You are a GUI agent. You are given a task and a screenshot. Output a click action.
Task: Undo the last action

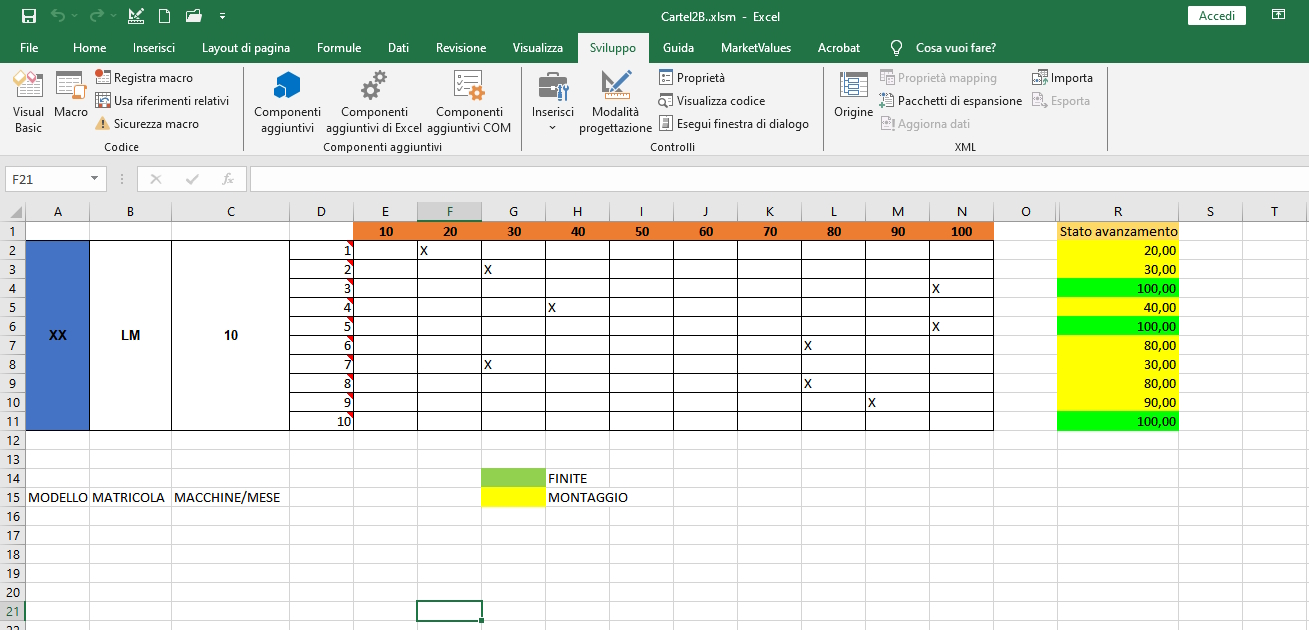pyautogui.click(x=58, y=16)
